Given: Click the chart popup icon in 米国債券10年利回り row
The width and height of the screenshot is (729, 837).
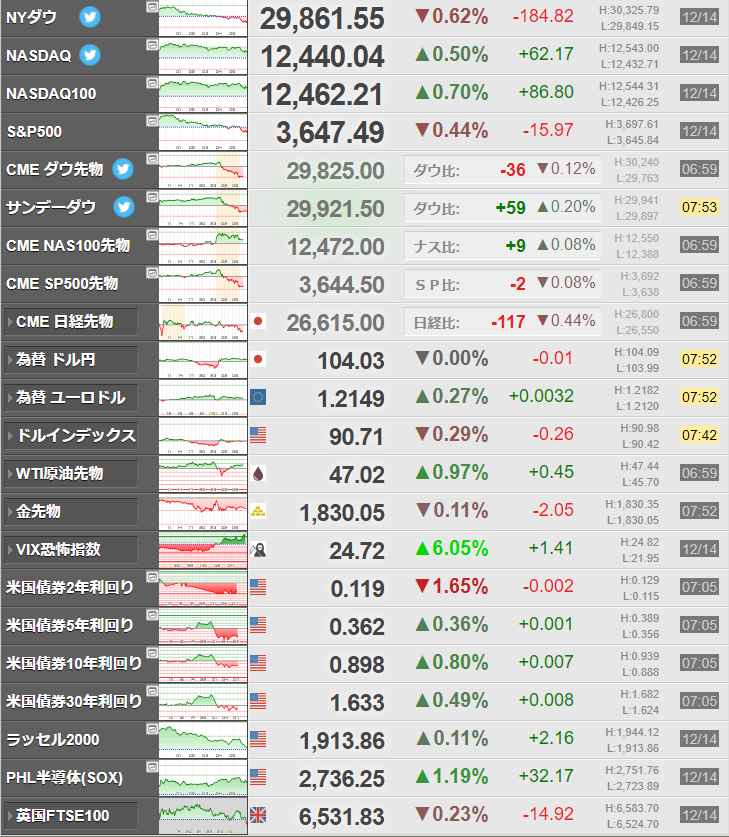Looking at the screenshot, I should (152, 653).
